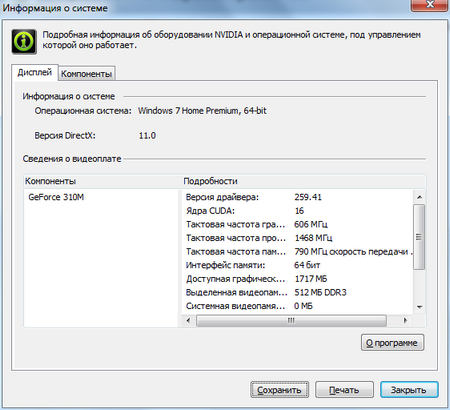Click the green NVIDIA info icon
This screenshot has height=410, width=450.
point(24,41)
